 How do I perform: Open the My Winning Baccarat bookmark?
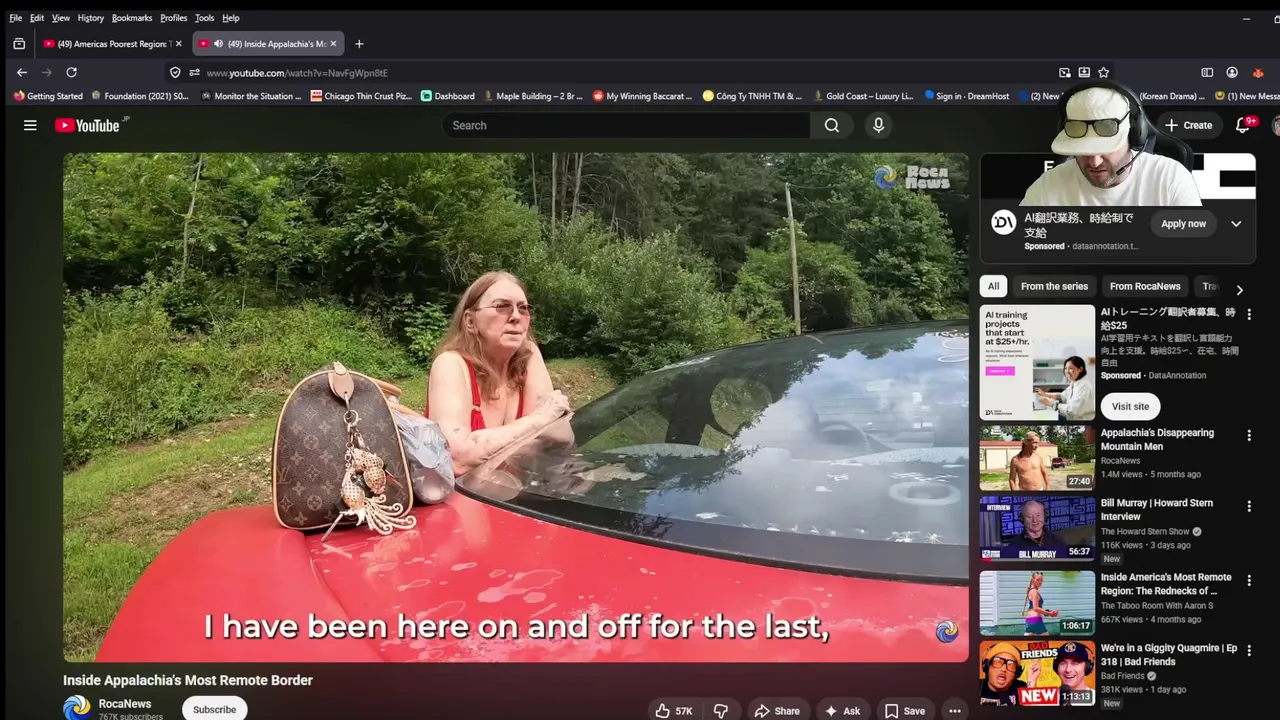coord(643,96)
